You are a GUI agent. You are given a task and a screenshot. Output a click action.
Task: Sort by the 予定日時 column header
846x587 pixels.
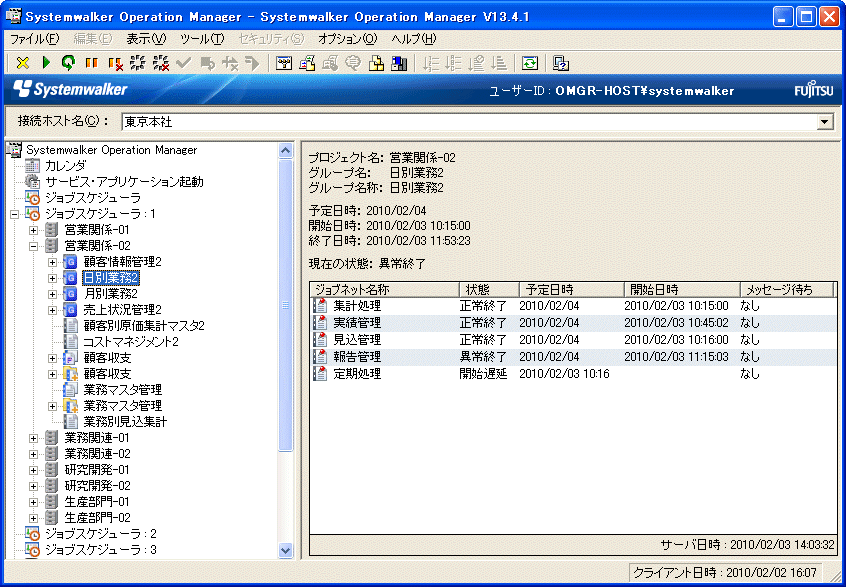coord(571,289)
